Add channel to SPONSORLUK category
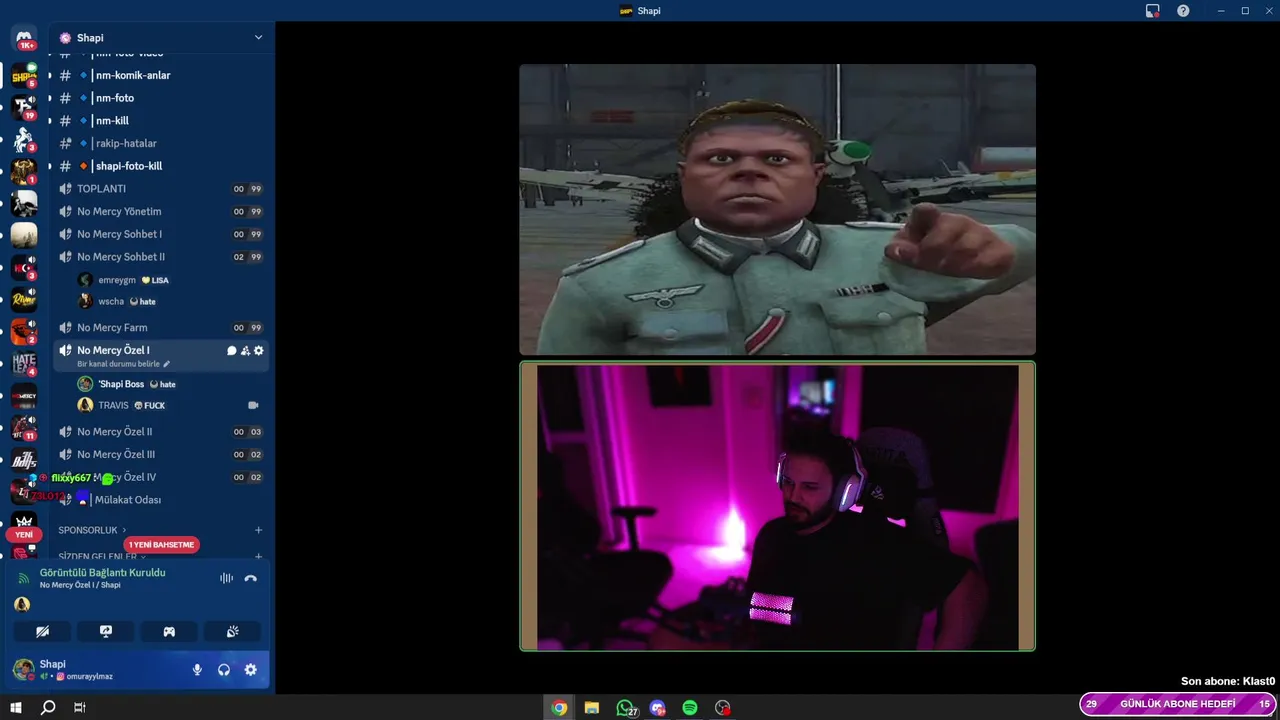 [x=258, y=530]
